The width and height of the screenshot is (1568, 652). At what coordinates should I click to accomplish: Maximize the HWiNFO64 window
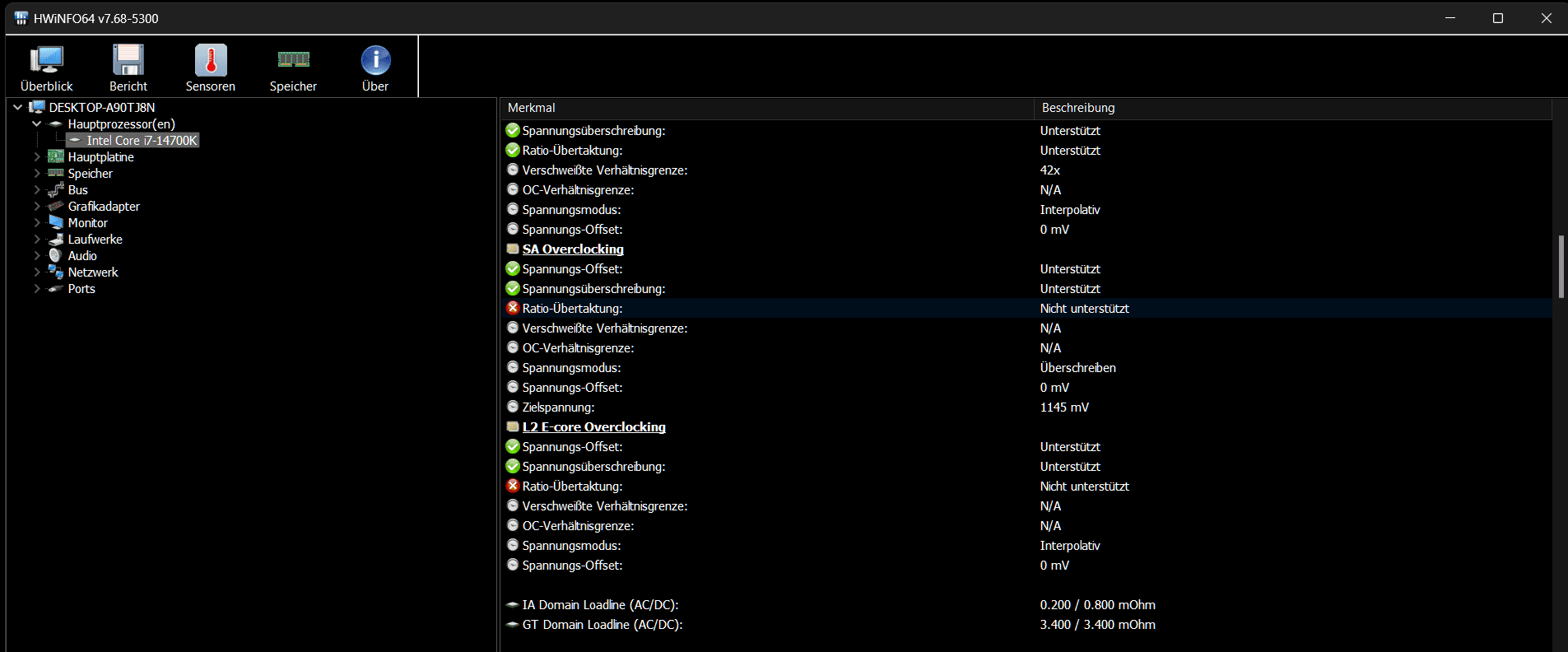pos(1498,18)
